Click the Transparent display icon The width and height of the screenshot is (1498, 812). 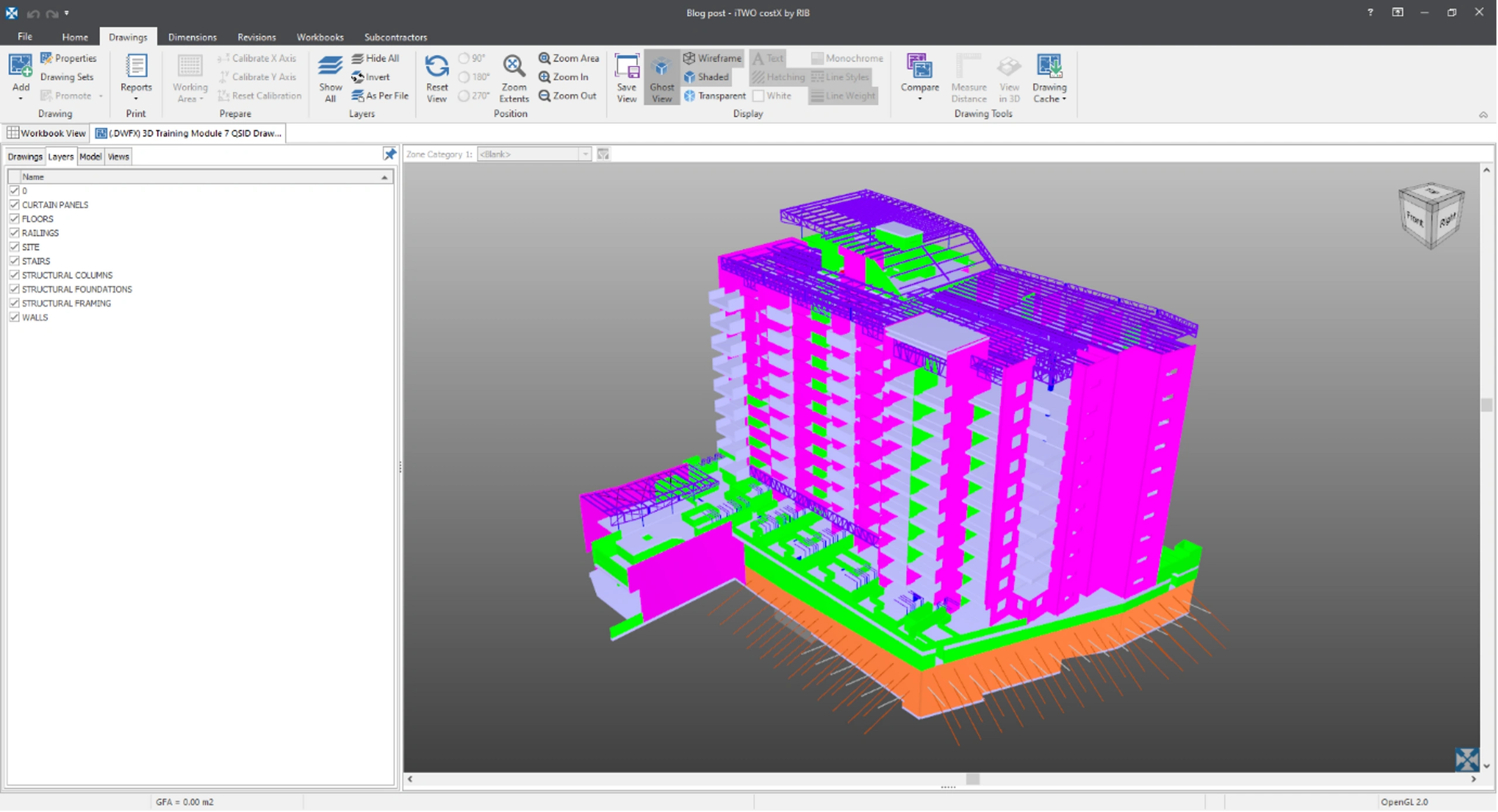(x=689, y=95)
